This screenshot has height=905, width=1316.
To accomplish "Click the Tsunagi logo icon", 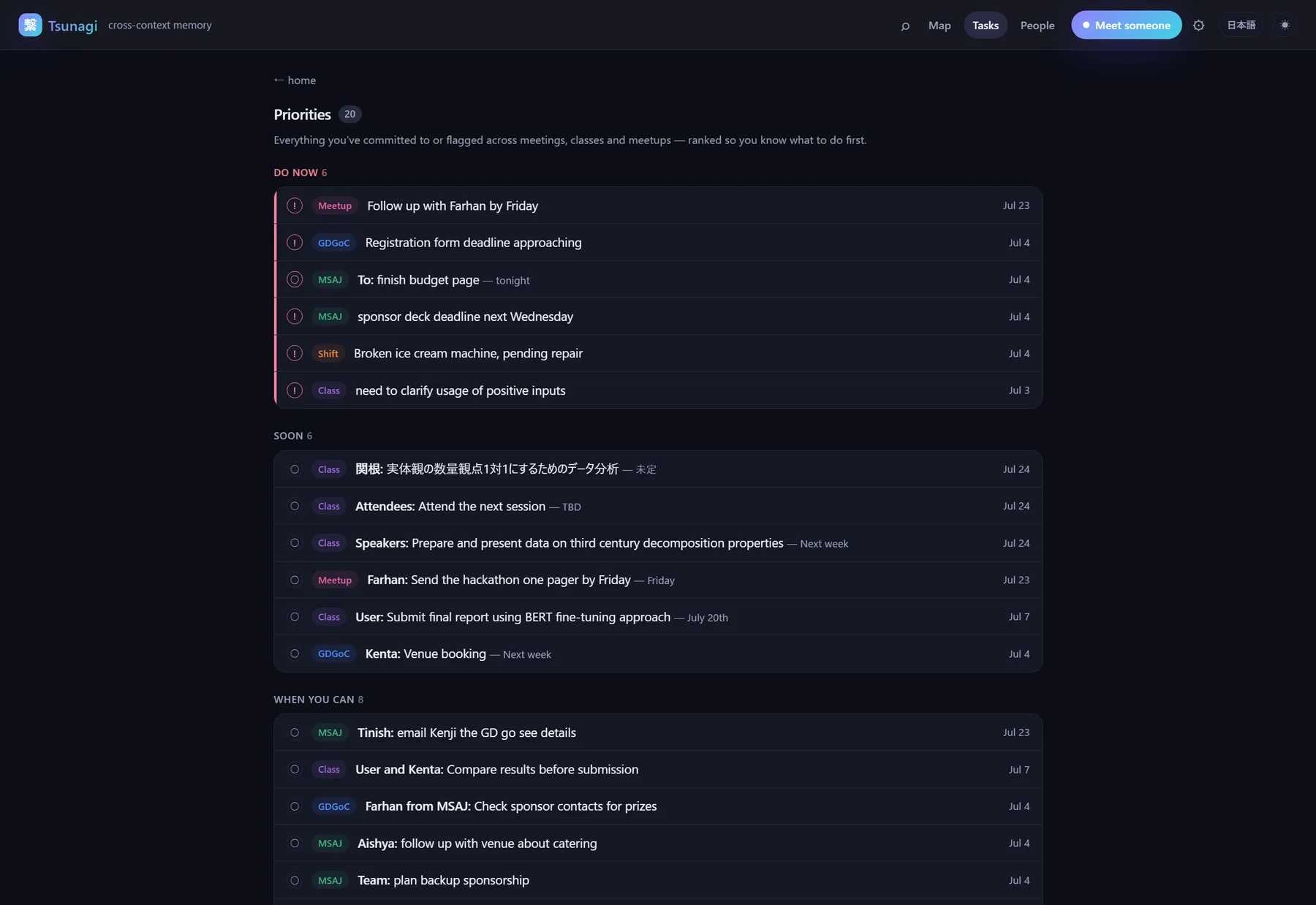I will 30,25.
